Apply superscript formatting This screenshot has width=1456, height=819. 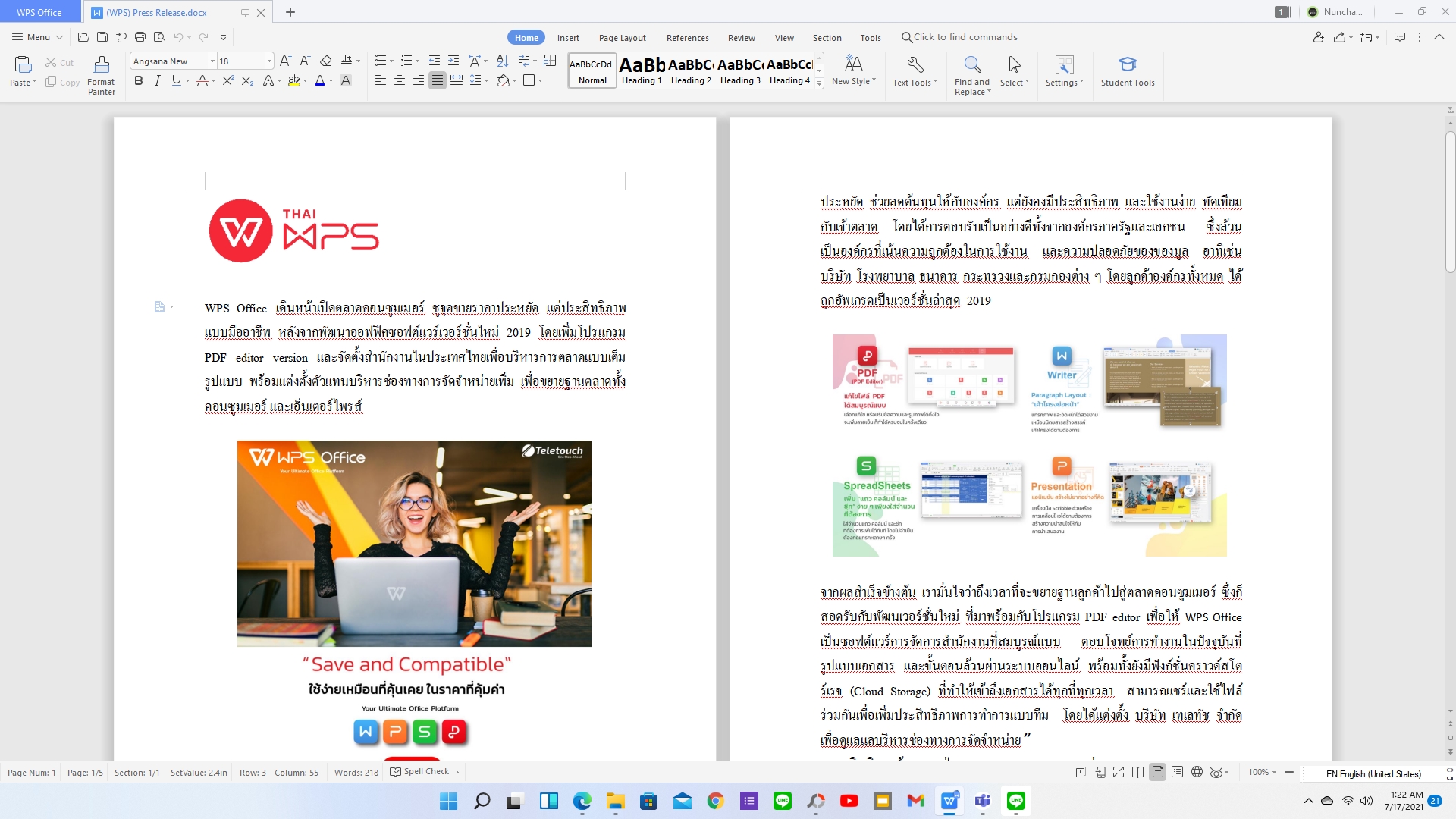point(228,80)
